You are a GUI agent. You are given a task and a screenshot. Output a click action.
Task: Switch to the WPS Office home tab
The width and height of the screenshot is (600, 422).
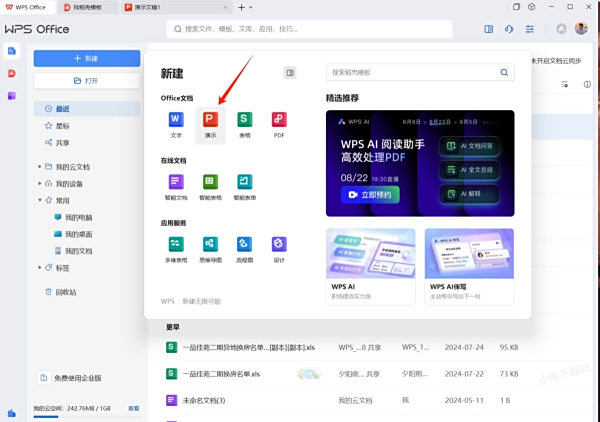[x=26, y=7]
